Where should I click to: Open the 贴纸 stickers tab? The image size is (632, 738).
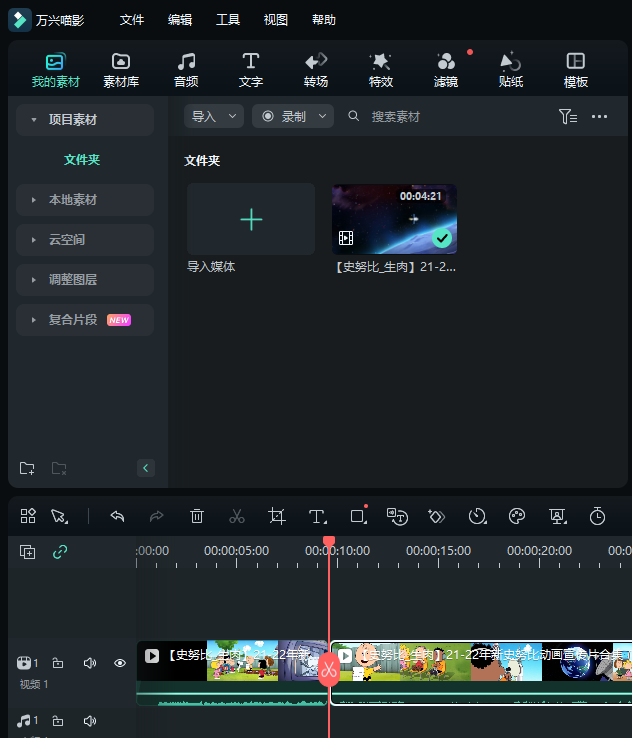[511, 70]
